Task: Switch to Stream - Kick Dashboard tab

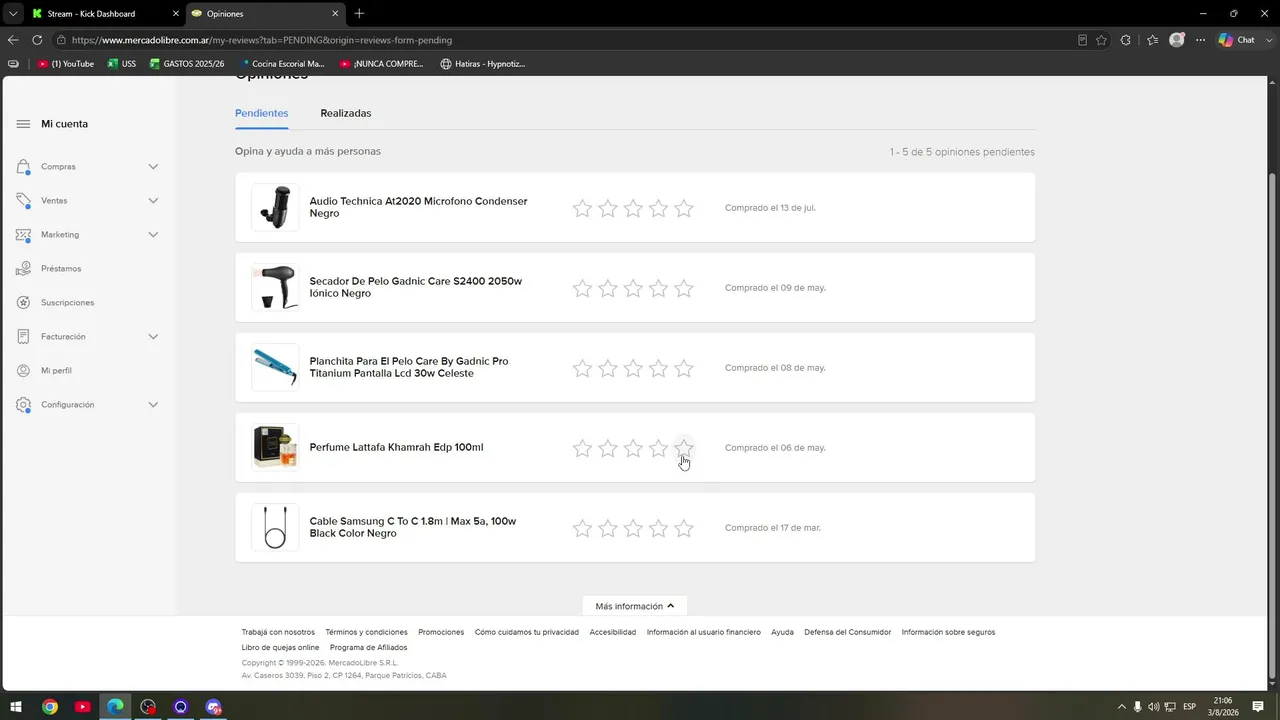Action: pyautogui.click(x=105, y=14)
